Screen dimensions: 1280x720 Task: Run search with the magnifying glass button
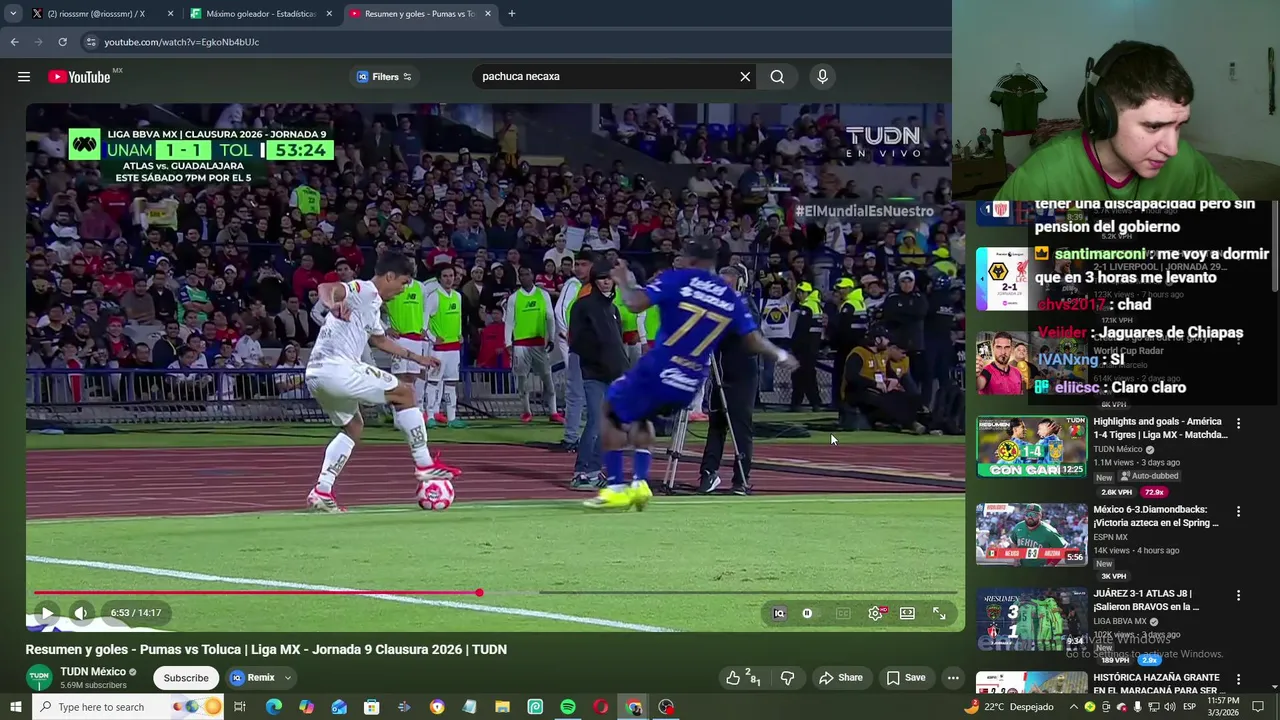pyautogui.click(x=777, y=77)
